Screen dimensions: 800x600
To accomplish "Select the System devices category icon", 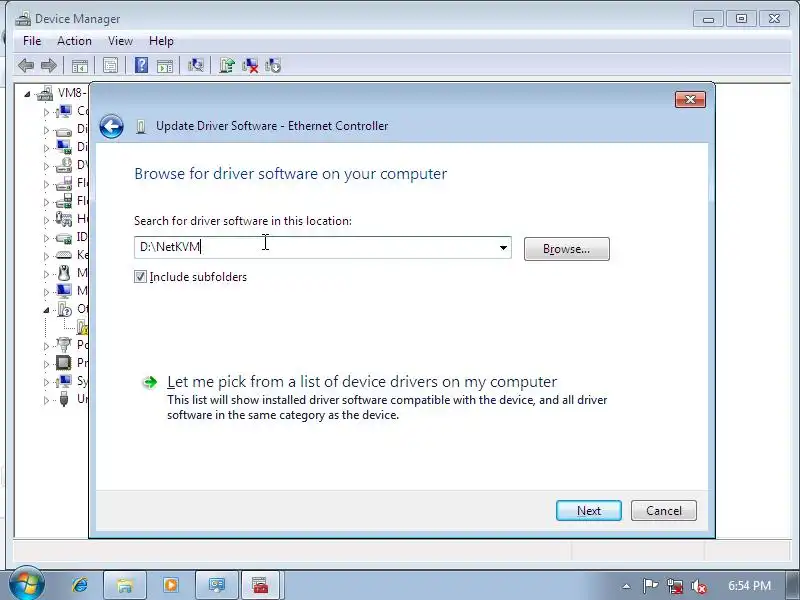I will pos(64,381).
